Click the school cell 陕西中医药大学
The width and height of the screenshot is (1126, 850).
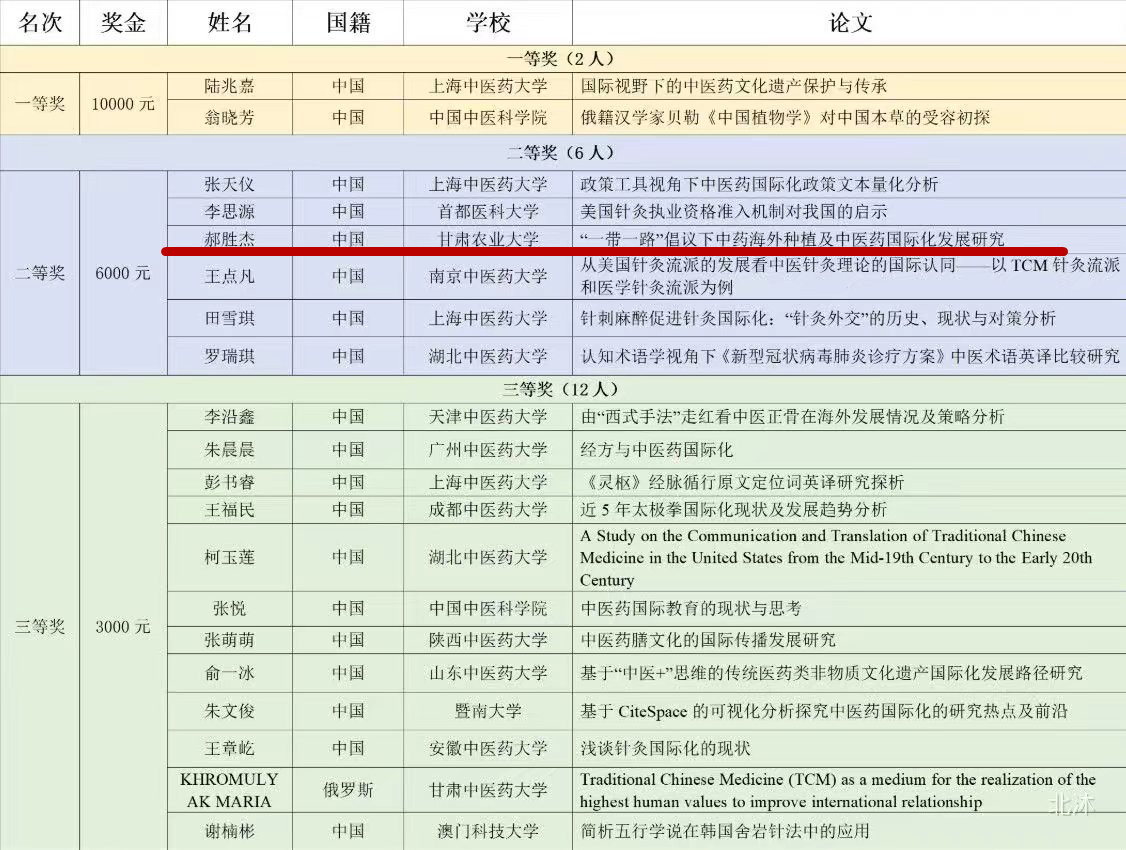[488, 640]
